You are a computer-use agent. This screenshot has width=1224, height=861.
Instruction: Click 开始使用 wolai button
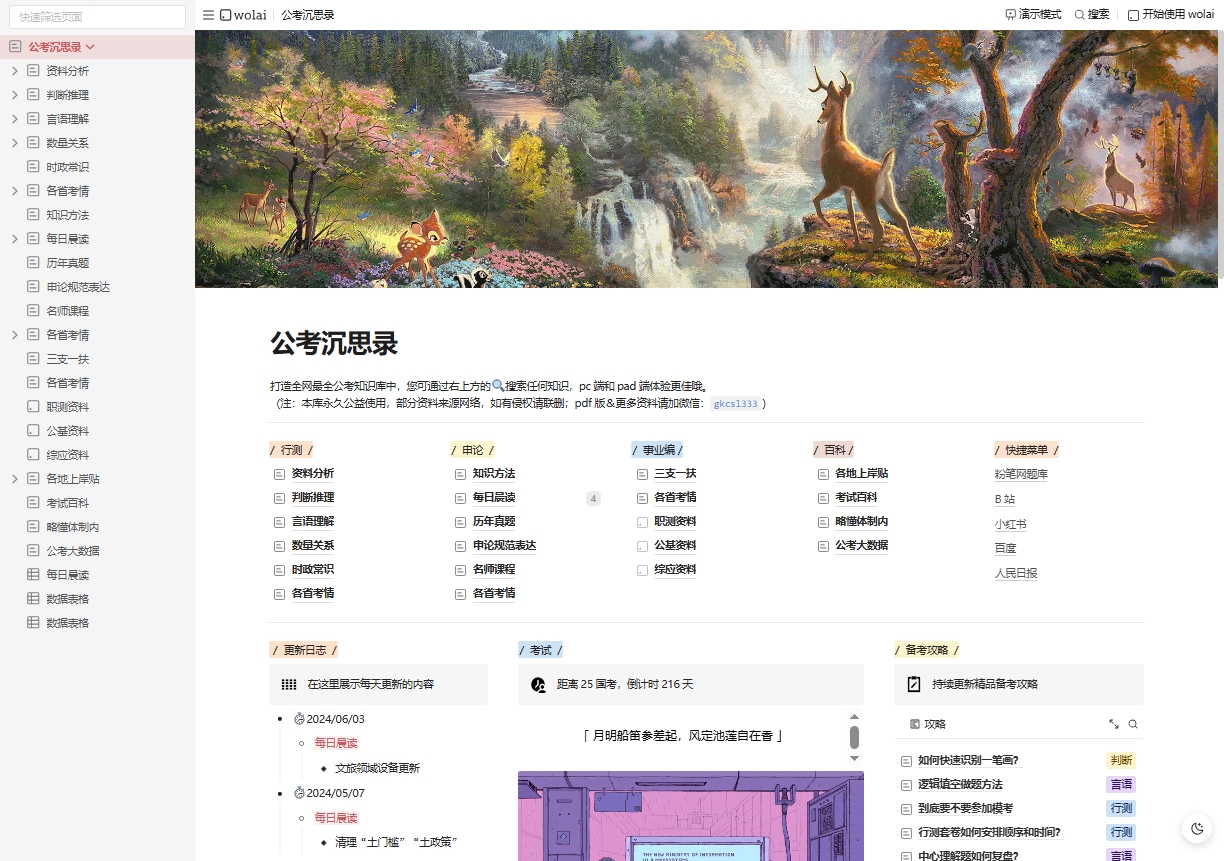(x=1170, y=15)
